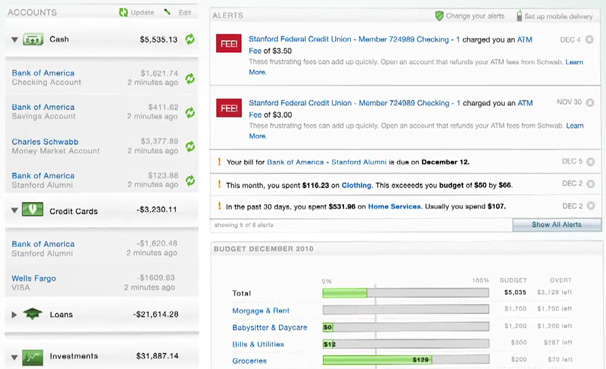Click the Investments chart icon
This screenshot has height=369, width=606.
click(32, 357)
